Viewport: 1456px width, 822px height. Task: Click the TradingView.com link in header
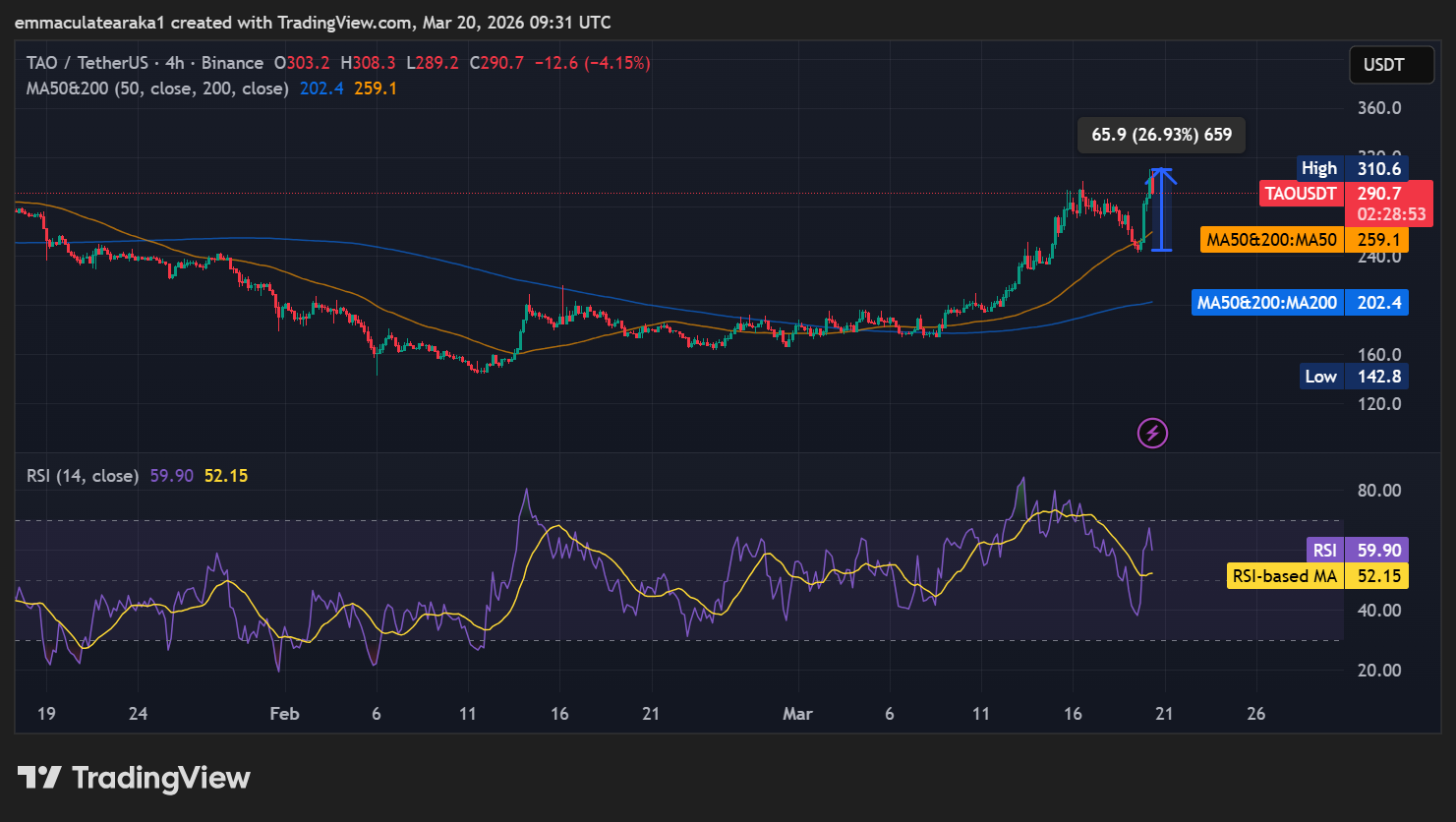[348, 22]
